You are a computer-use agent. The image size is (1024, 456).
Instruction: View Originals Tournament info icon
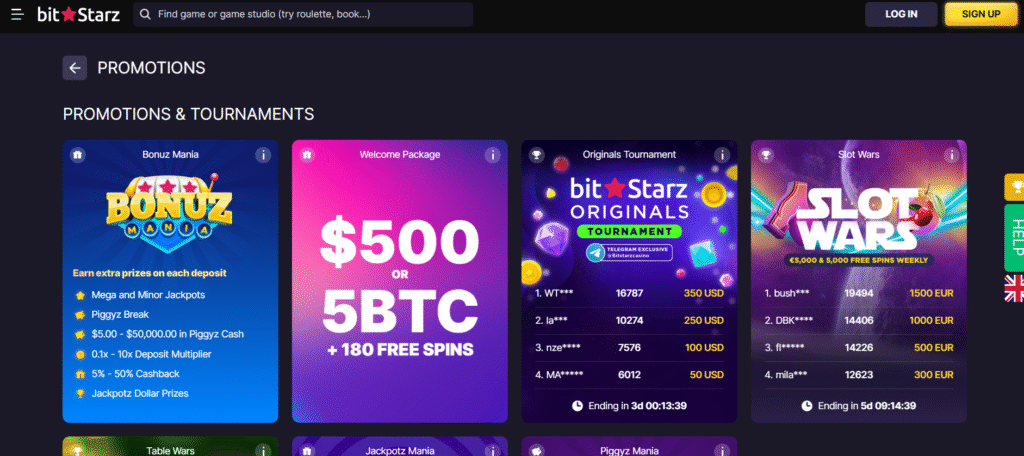(722, 155)
